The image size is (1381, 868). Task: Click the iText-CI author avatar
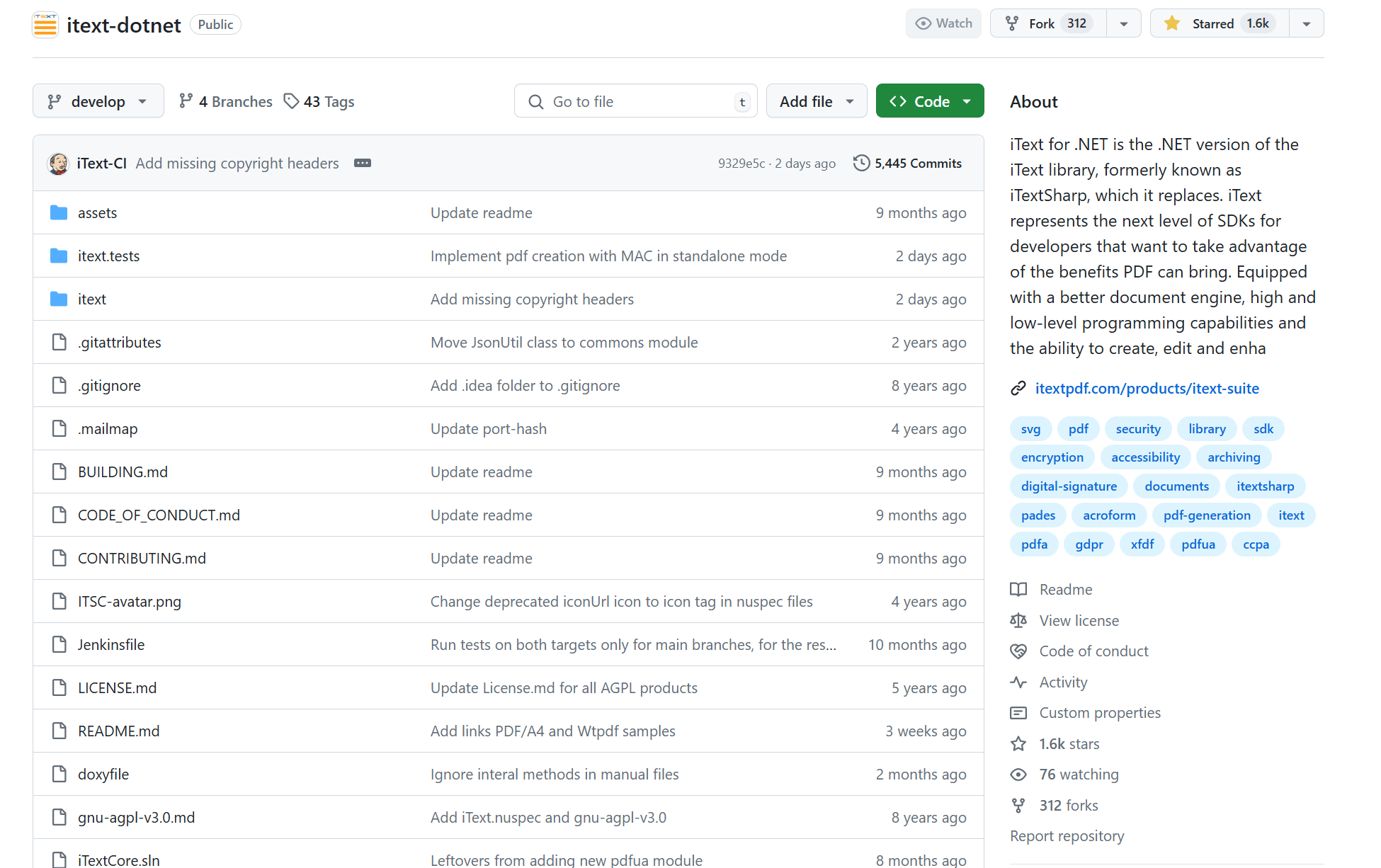click(x=58, y=164)
